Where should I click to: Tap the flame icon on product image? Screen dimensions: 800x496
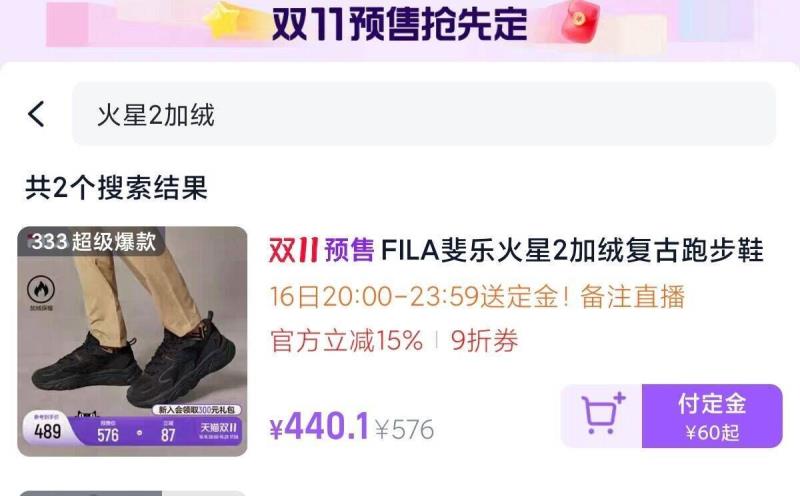(41, 289)
